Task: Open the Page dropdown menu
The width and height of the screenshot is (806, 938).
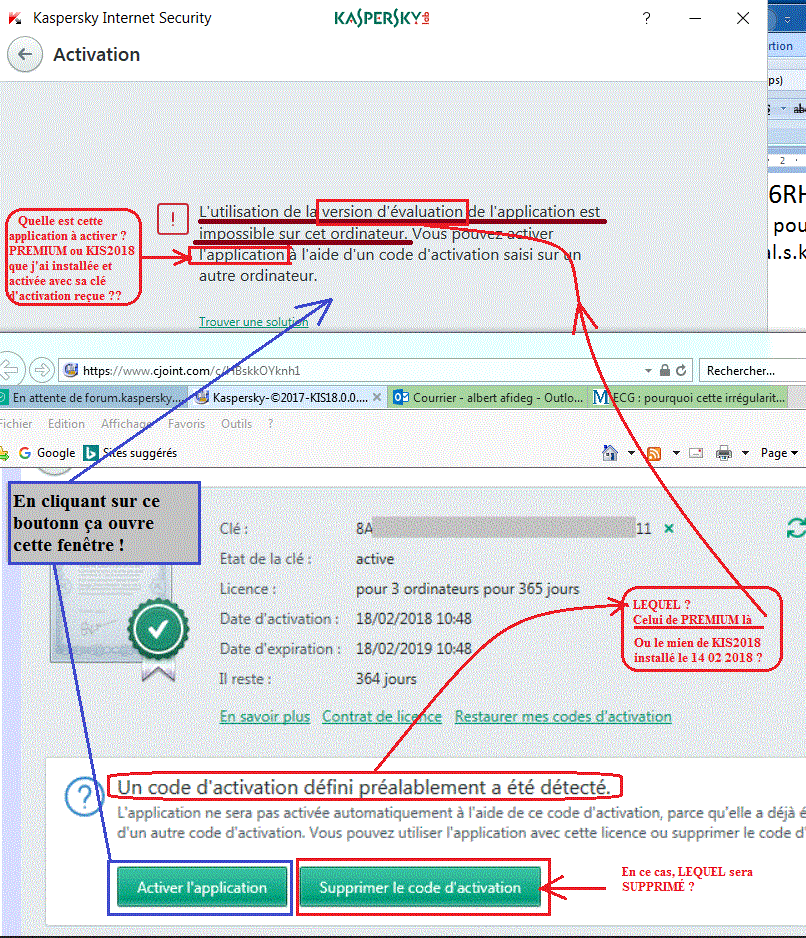Action: tap(779, 453)
